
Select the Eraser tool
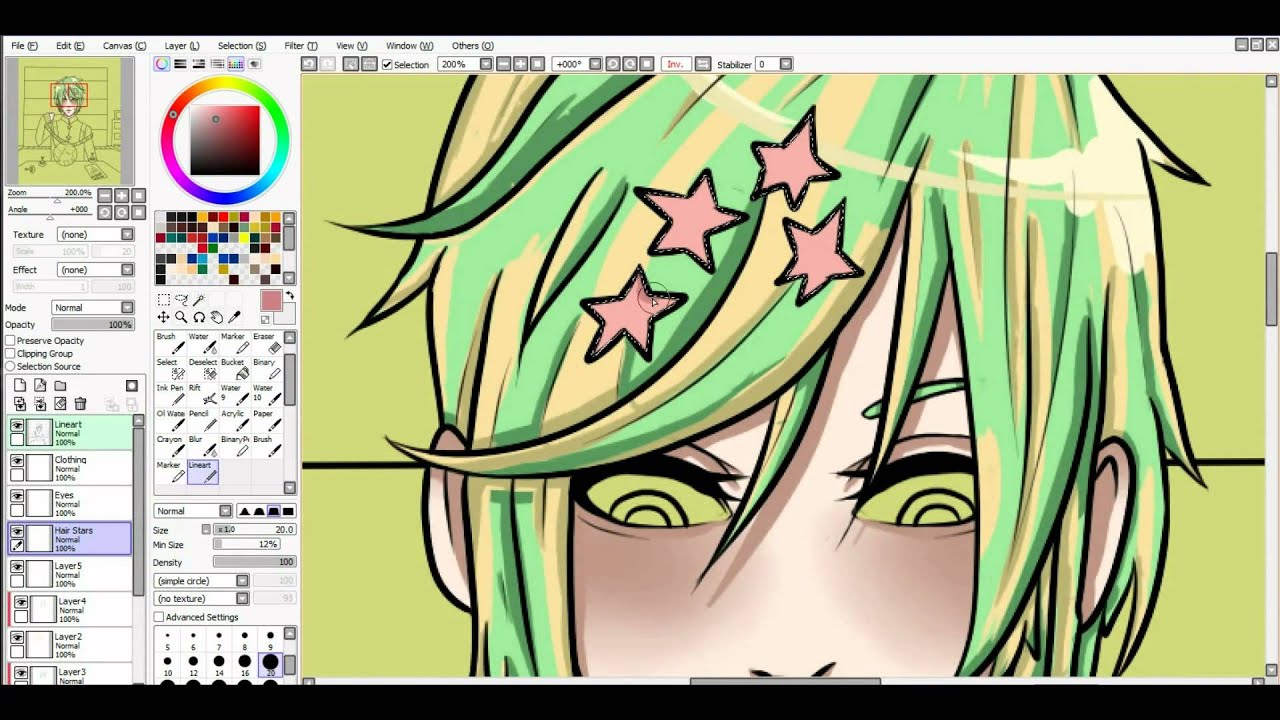tap(266, 343)
